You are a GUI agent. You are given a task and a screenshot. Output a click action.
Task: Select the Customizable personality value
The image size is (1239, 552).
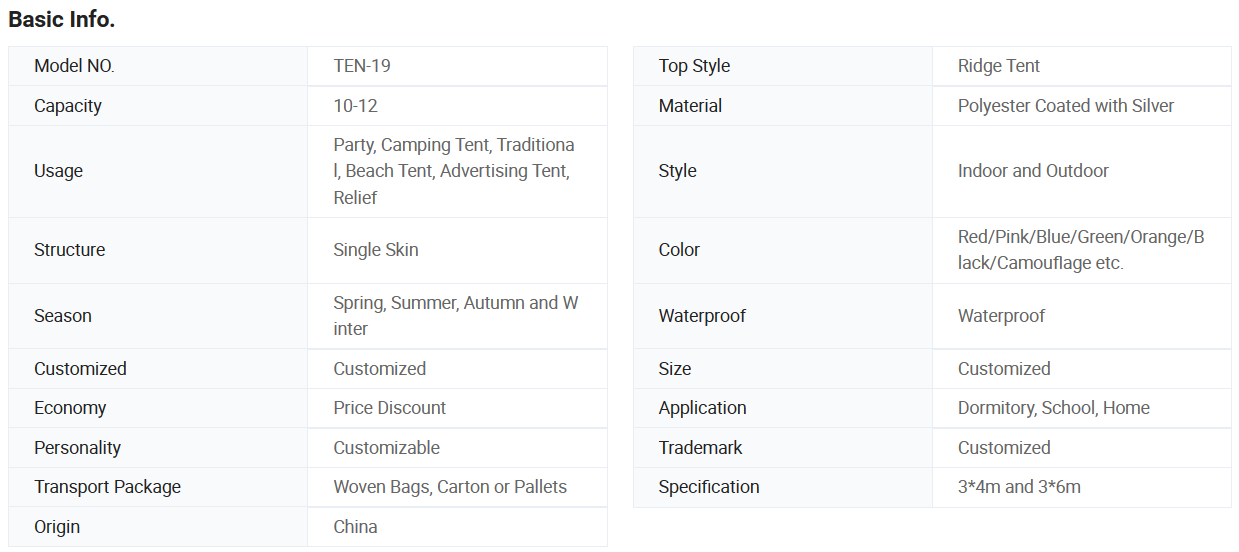coord(386,448)
